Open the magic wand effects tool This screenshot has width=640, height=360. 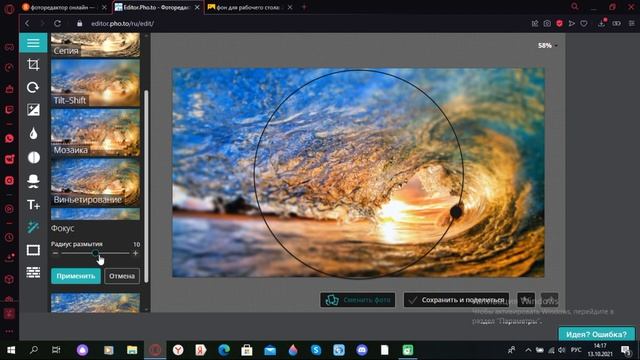[x=33, y=227]
